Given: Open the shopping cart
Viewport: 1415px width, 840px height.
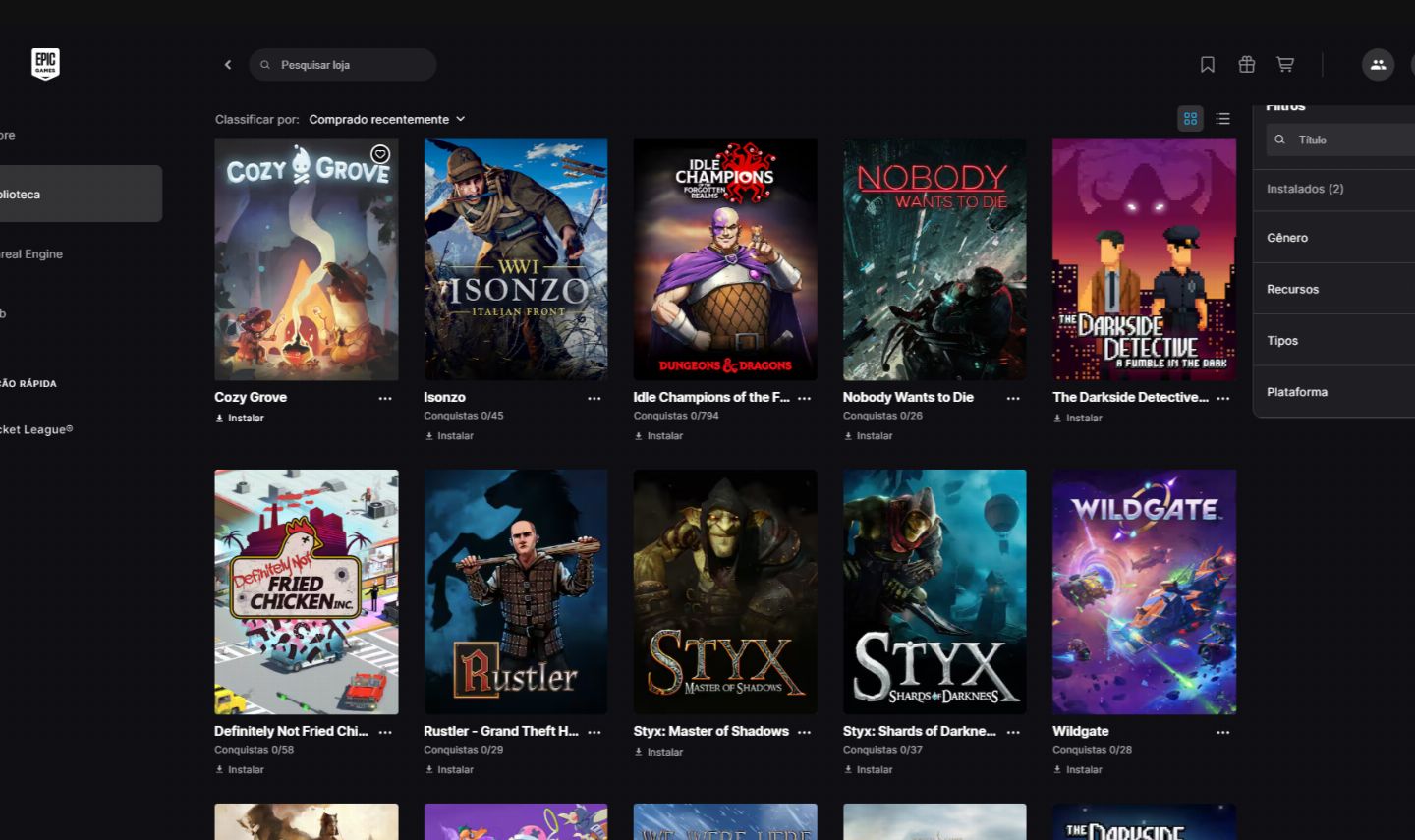Looking at the screenshot, I should click(x=1285, y=65).
